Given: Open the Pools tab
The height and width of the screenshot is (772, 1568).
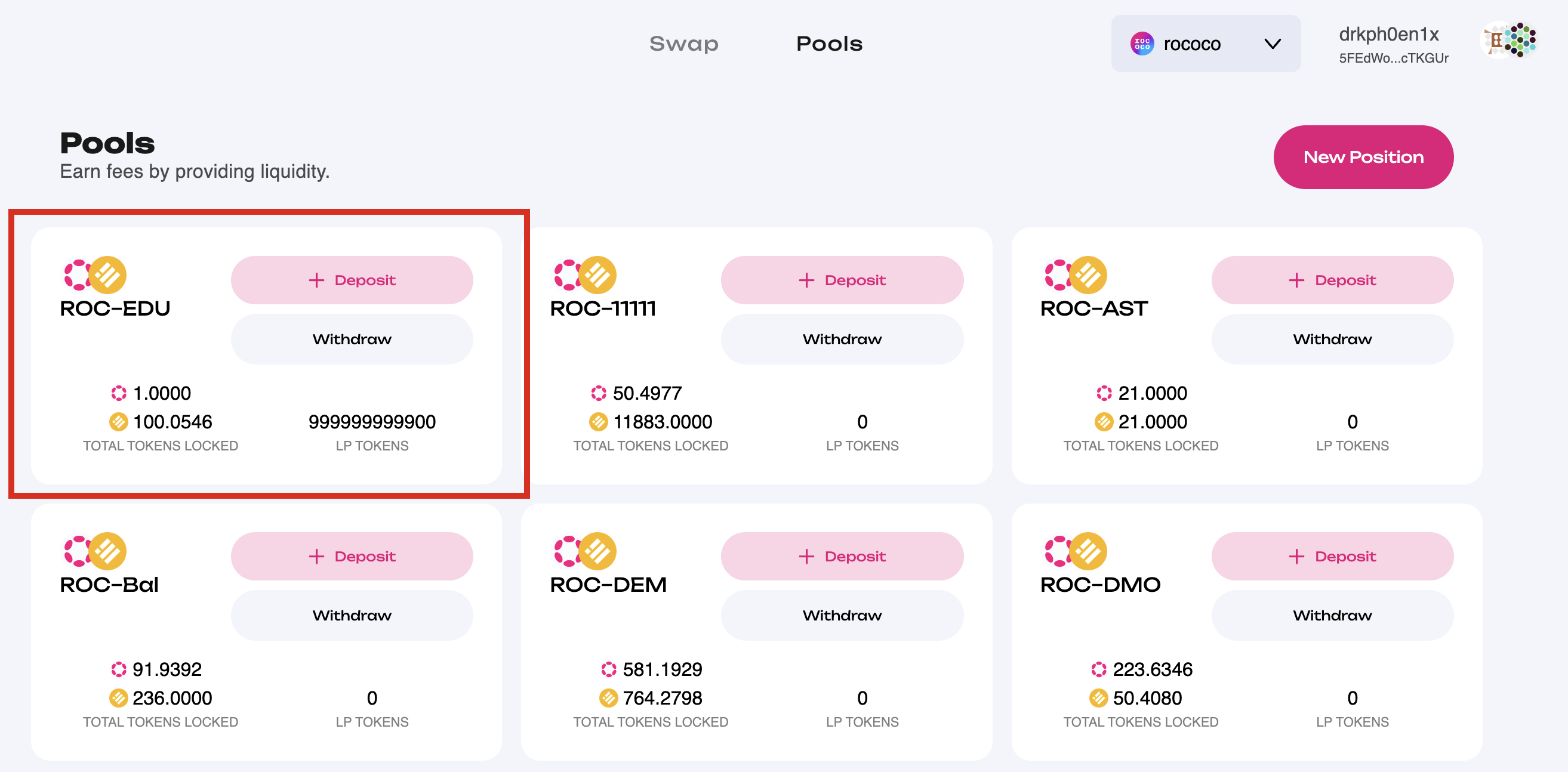Looking at the screenshot, I should coord(829,44).
